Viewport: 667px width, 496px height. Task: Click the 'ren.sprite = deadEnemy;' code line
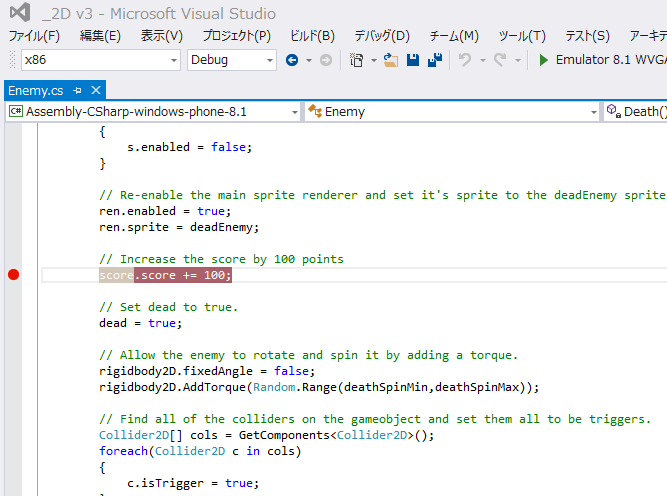pos(179,227)
